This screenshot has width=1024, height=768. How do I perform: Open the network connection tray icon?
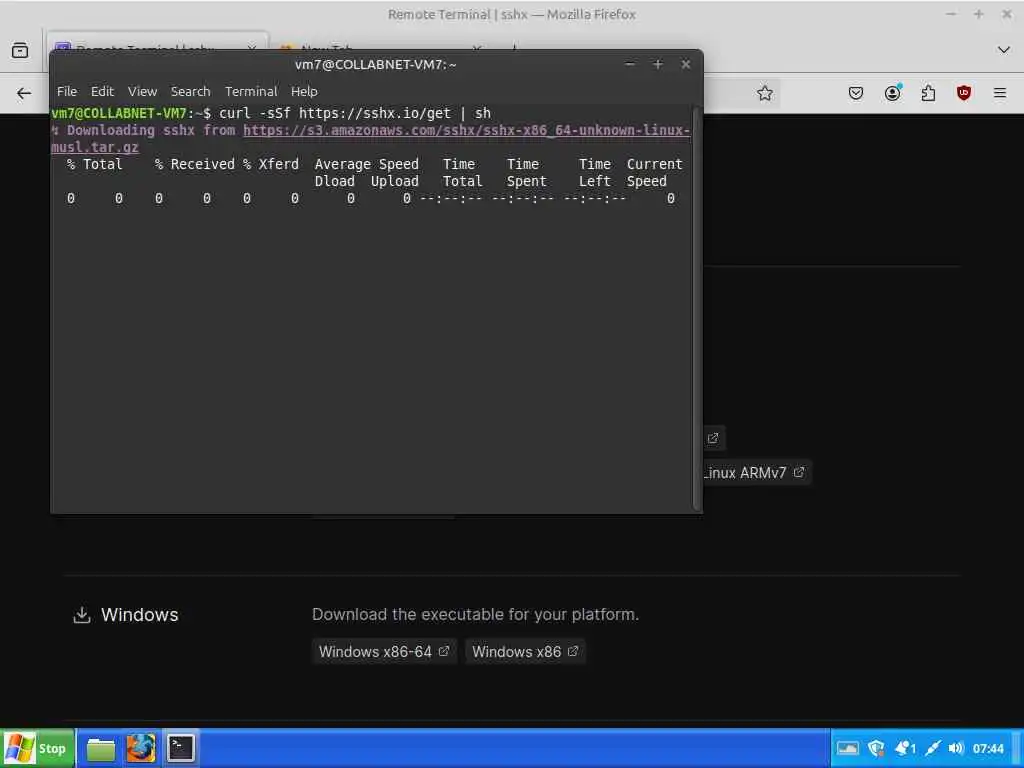tap(933, 748)
